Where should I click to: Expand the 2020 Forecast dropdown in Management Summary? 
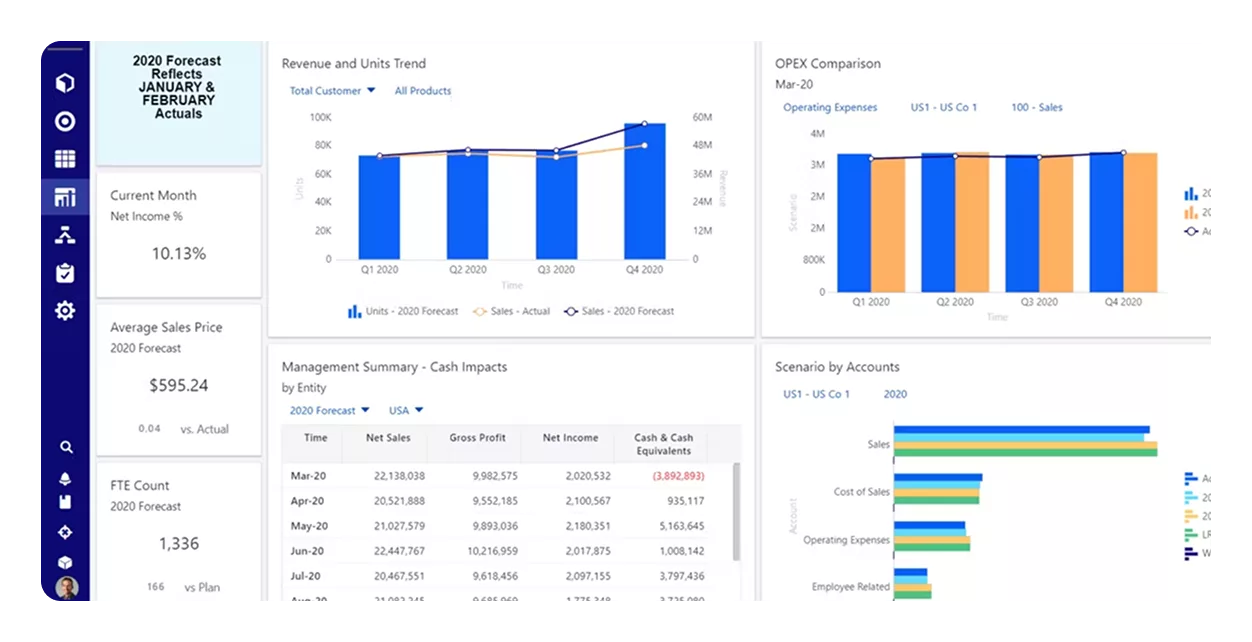pos(327,410)
